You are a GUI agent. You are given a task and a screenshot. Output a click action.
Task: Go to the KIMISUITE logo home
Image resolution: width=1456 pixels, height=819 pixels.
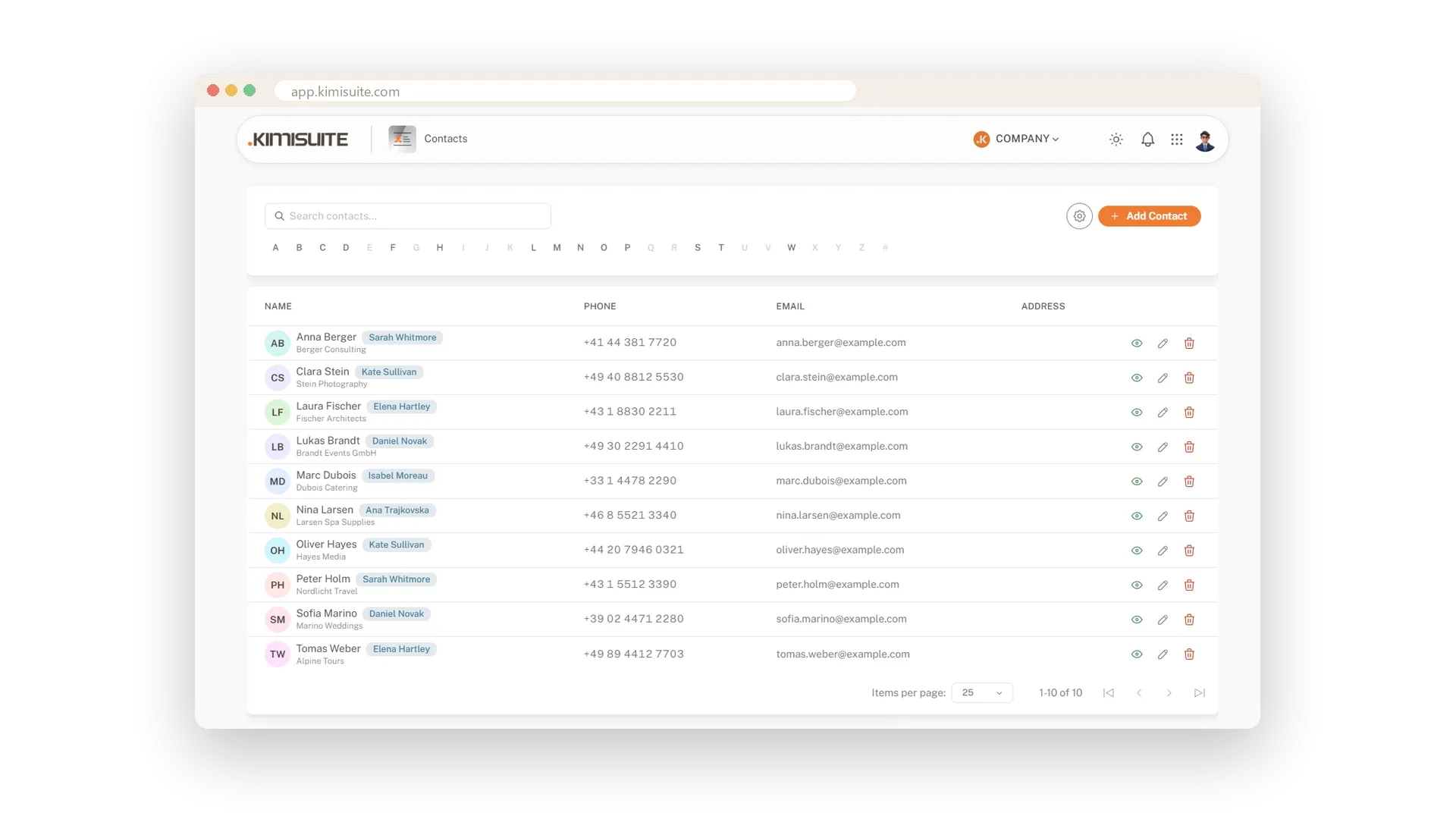click(298, 140)
